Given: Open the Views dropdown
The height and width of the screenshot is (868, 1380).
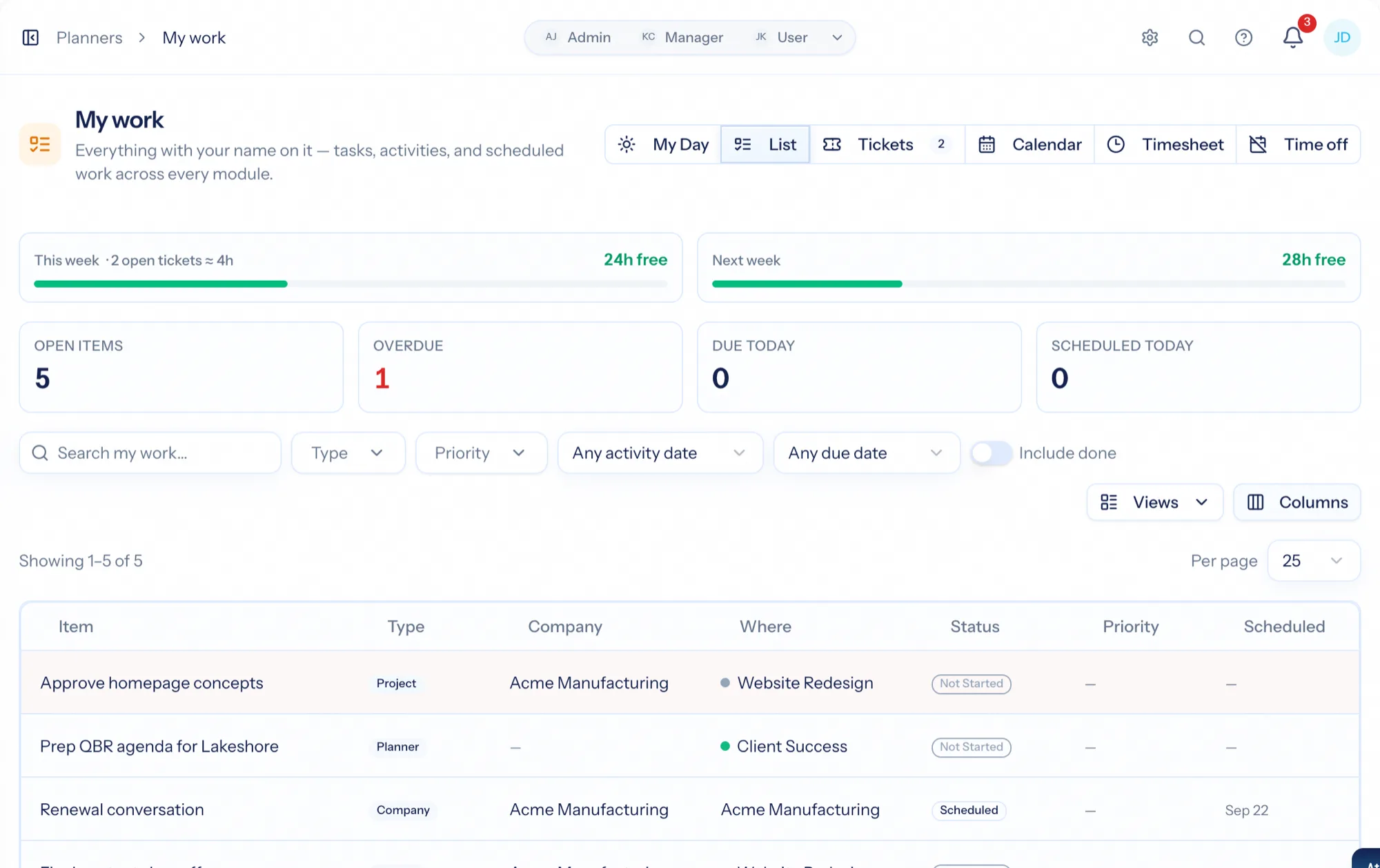Looking at the screenshot, I should 1154,502.
